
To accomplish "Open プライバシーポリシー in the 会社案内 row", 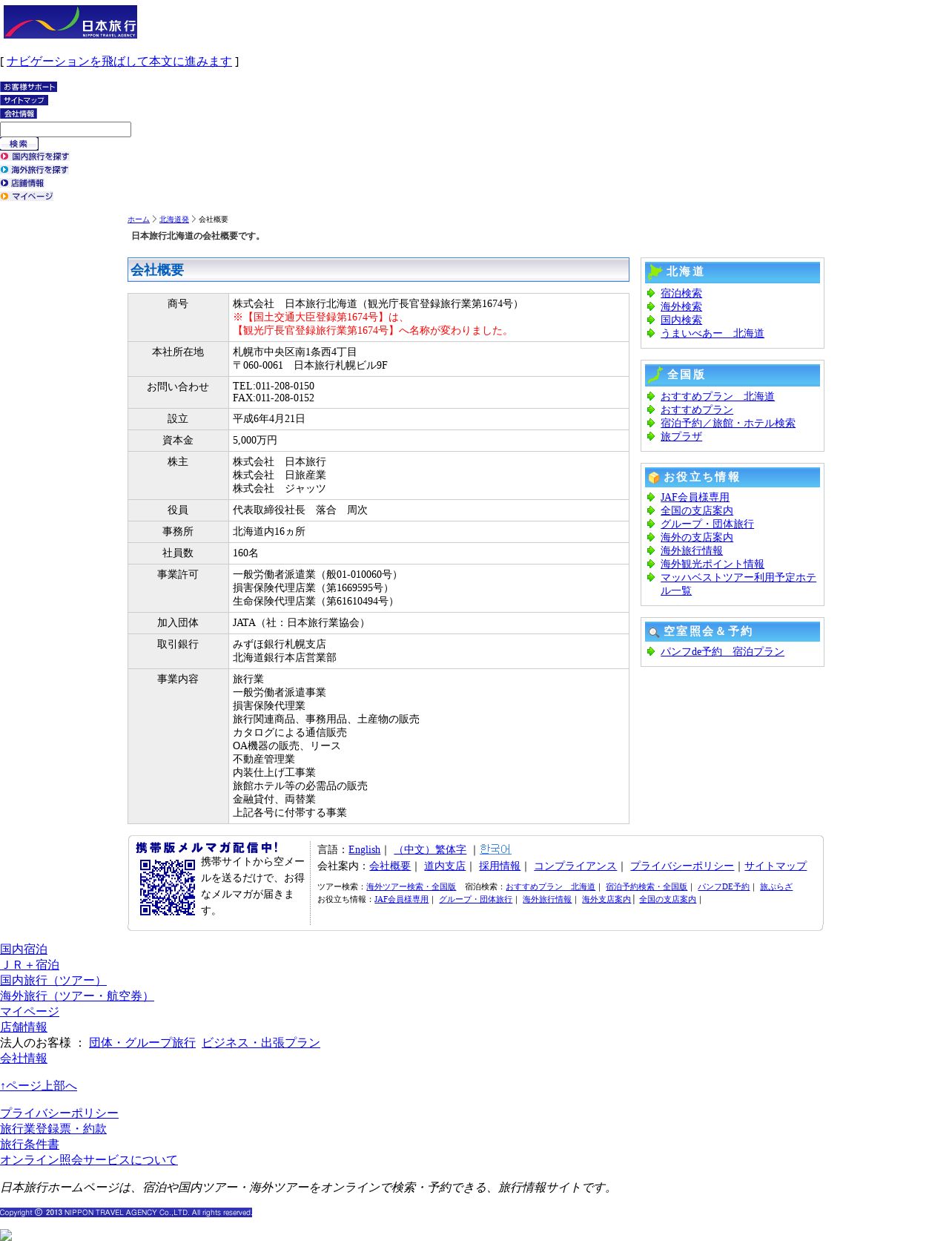I will coord(682,866).
